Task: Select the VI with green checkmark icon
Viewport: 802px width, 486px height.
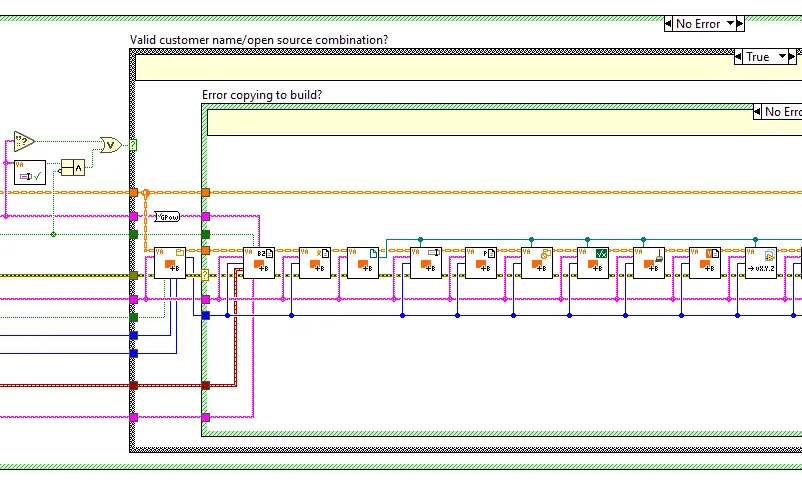Action: tap(30, 174)
